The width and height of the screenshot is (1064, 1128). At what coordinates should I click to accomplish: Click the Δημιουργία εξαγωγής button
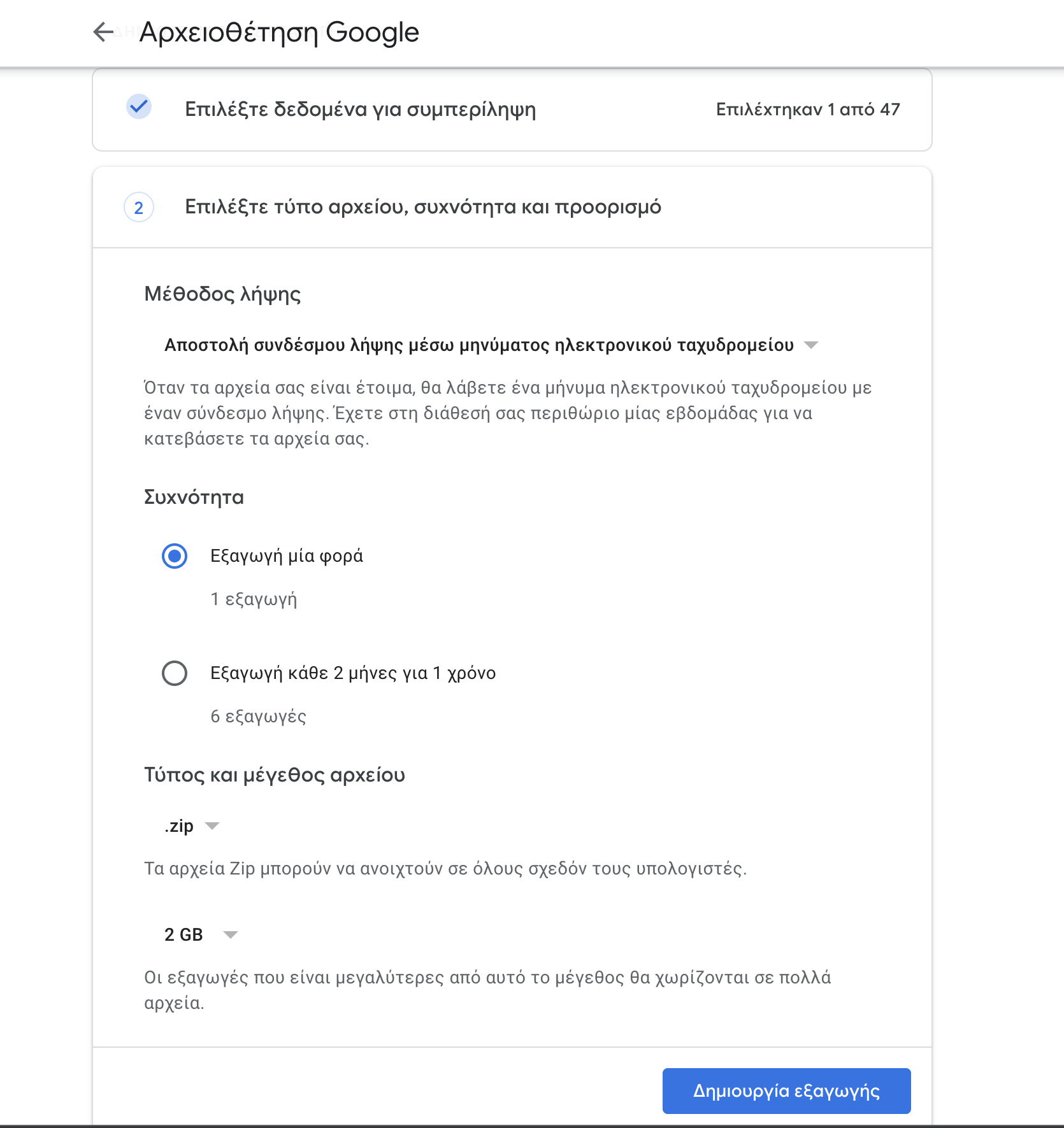(x=786, y=1091)
